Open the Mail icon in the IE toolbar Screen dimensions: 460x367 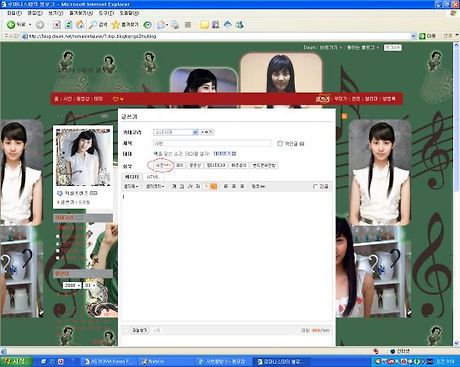tap(162, 25)
